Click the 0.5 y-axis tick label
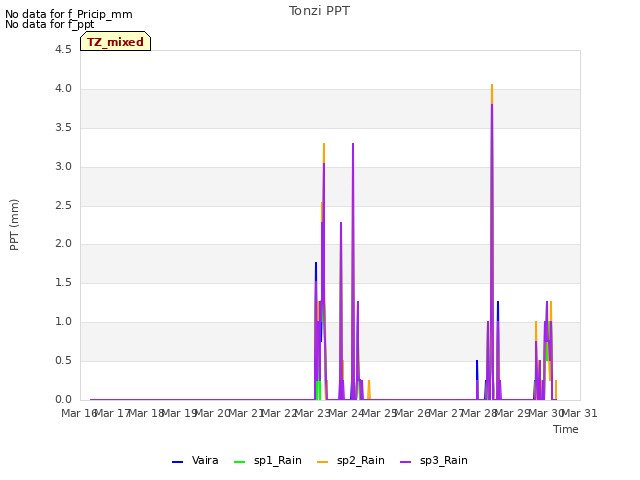640x480 pixels. coord(63,360)
